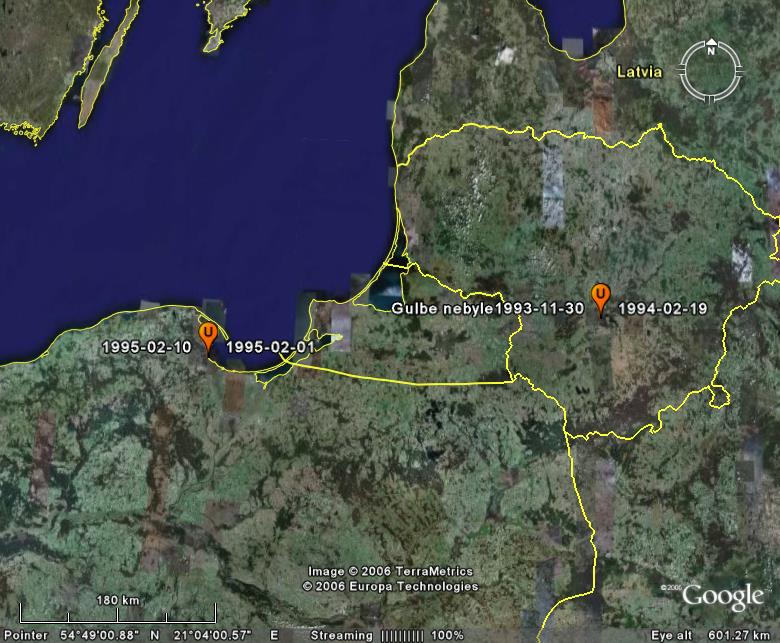Click the Google logo watermark
Screen dimensions: 780x643
coord(722,596)
